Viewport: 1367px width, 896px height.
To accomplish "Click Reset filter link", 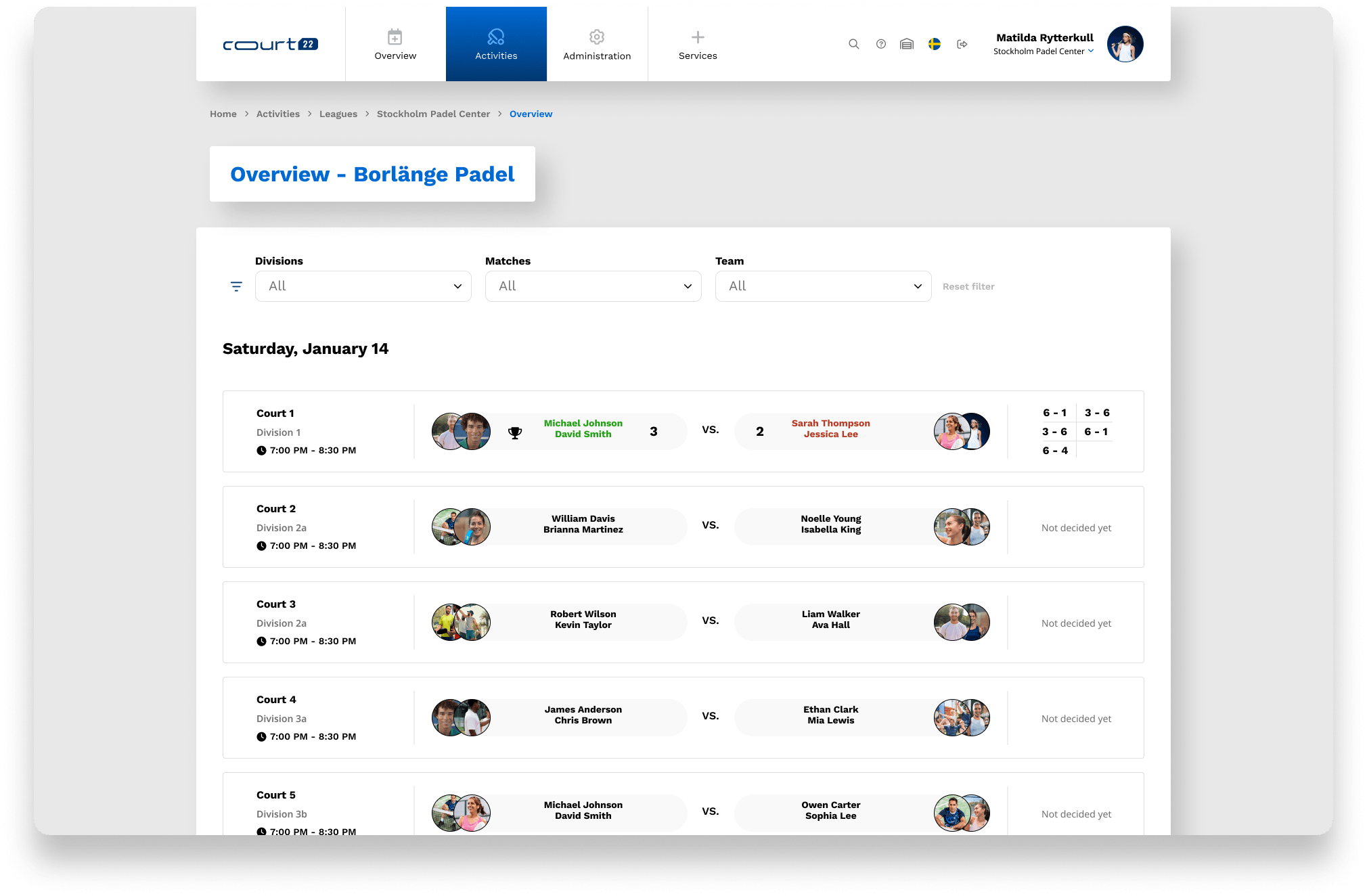I will pyautogui.click(x=968, y=287).
